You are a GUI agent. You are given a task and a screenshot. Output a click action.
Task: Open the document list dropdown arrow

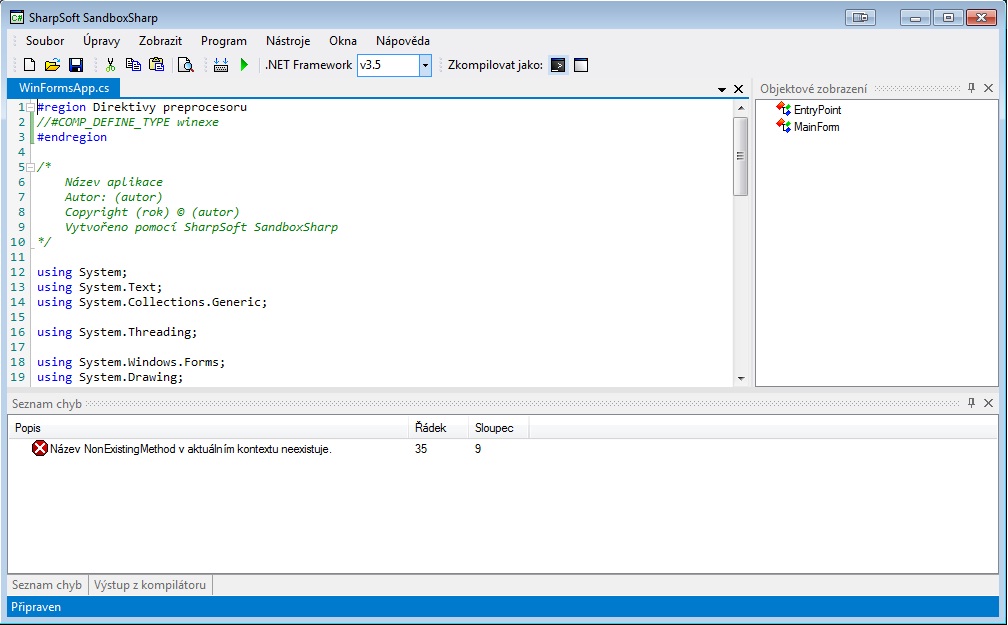tap(722, 90)
